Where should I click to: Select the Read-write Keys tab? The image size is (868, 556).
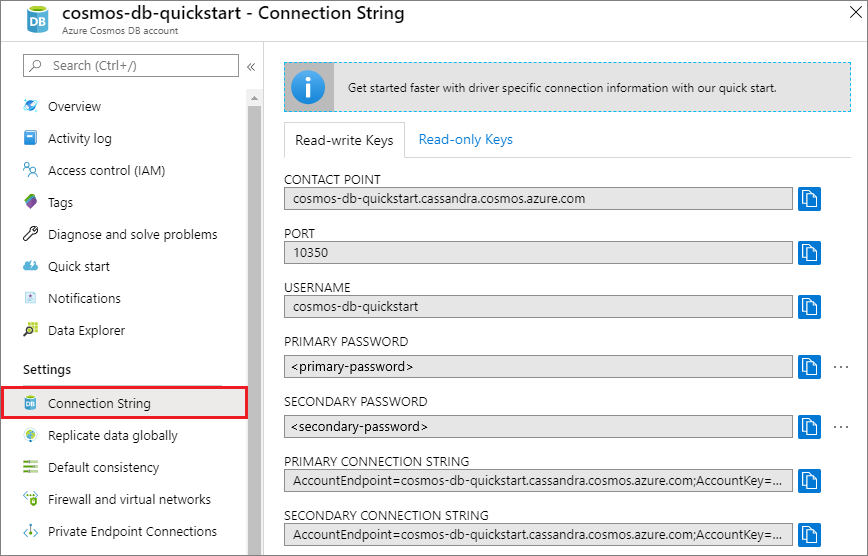(344, 140)
